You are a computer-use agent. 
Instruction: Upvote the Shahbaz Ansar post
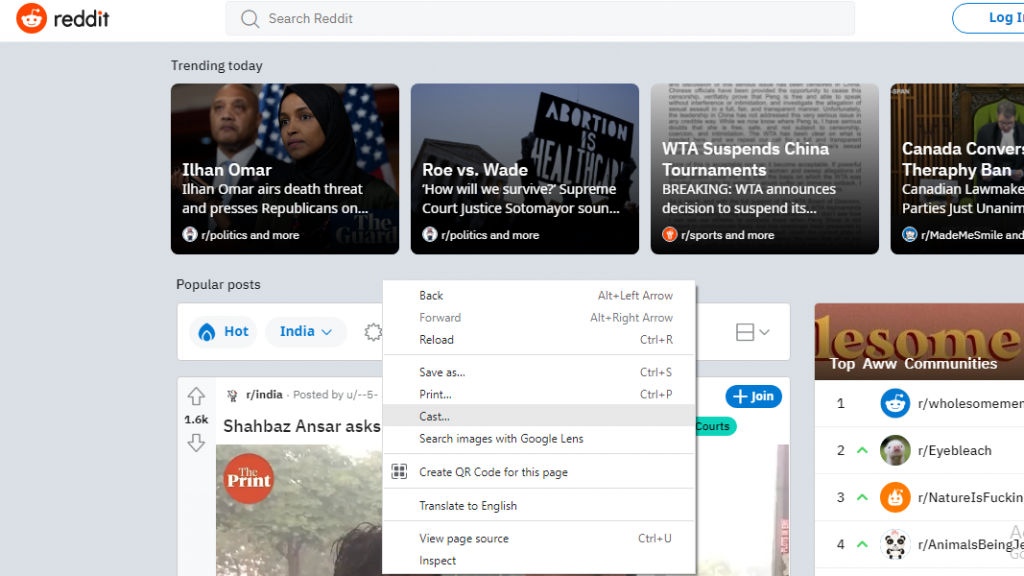click(x=196, y=396)
